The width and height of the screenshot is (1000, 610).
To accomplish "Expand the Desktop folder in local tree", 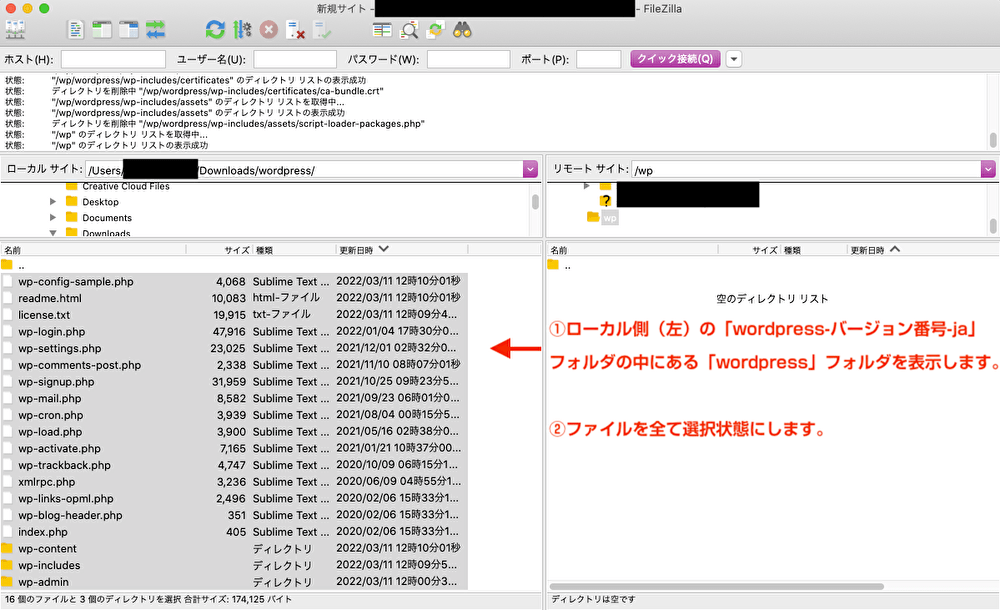I will (53, 202).
